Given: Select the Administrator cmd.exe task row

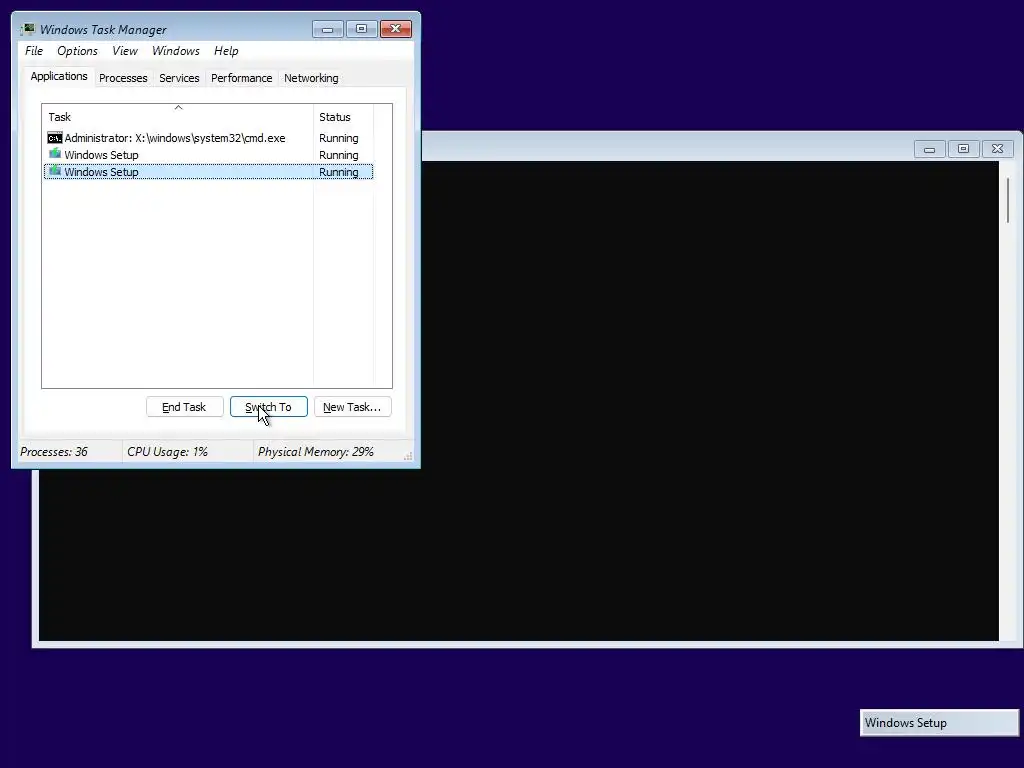Looking at the screenshot, I should (x=208, y=138).
